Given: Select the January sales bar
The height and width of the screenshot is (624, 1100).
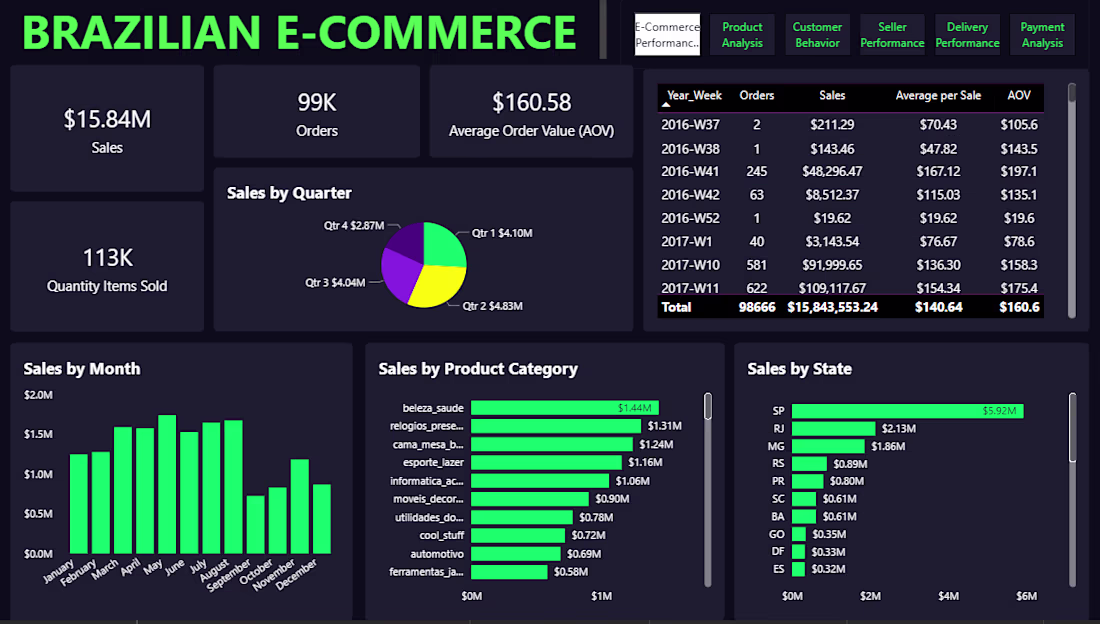Looking at the screenshot, I should tap(79, 504).
